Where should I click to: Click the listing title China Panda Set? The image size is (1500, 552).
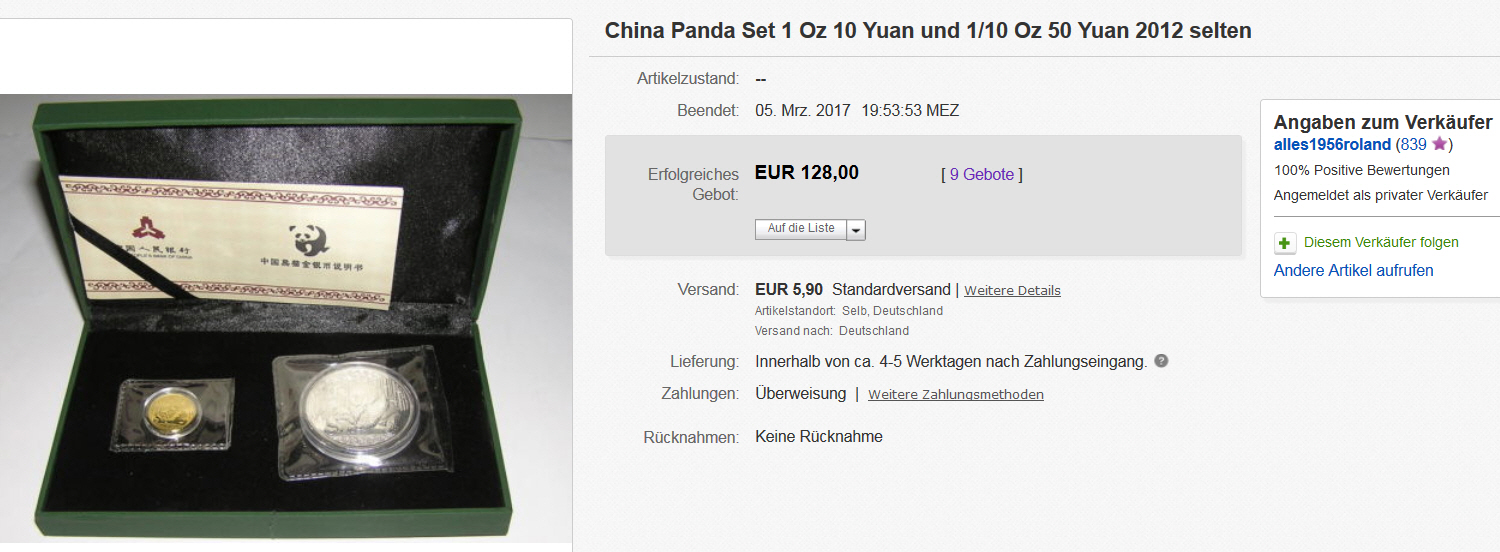click(928, 31)
